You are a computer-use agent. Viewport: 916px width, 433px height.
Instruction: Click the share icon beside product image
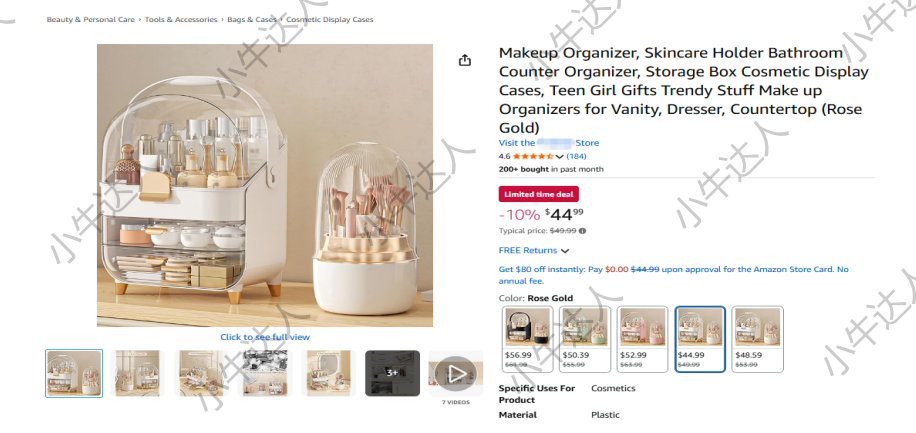[x=464, y=60]
